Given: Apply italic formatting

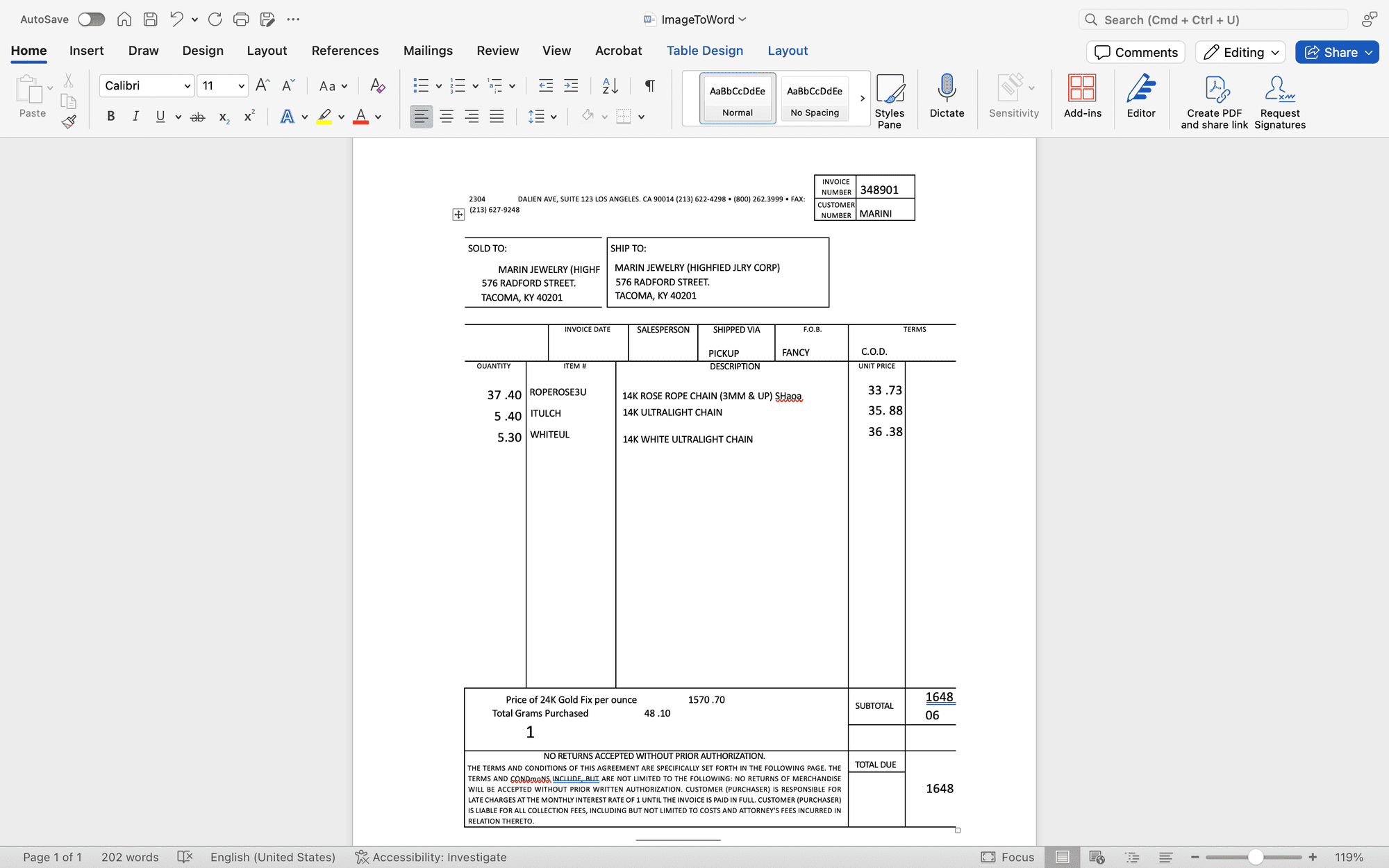Looking at the screenshot, I should tap(136, 116).
